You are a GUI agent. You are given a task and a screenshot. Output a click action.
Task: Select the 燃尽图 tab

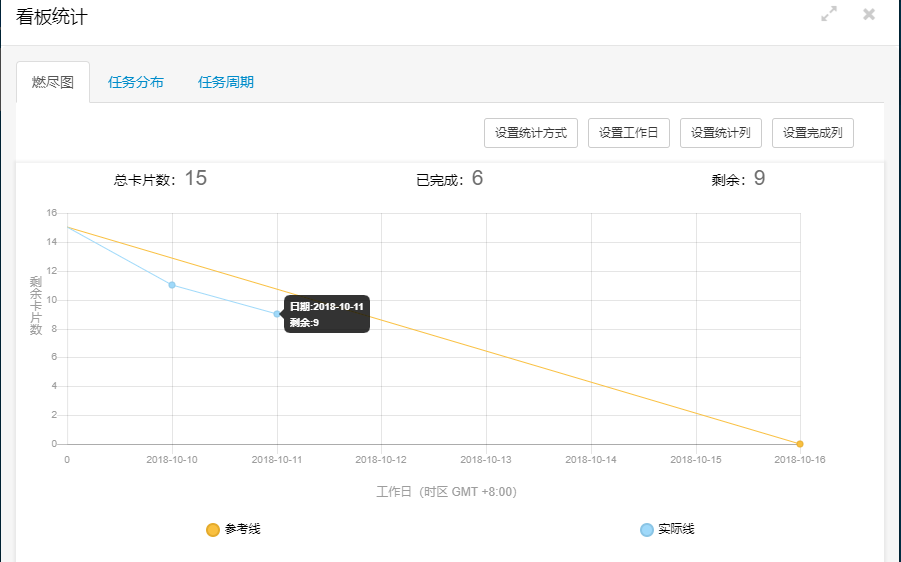53,82
